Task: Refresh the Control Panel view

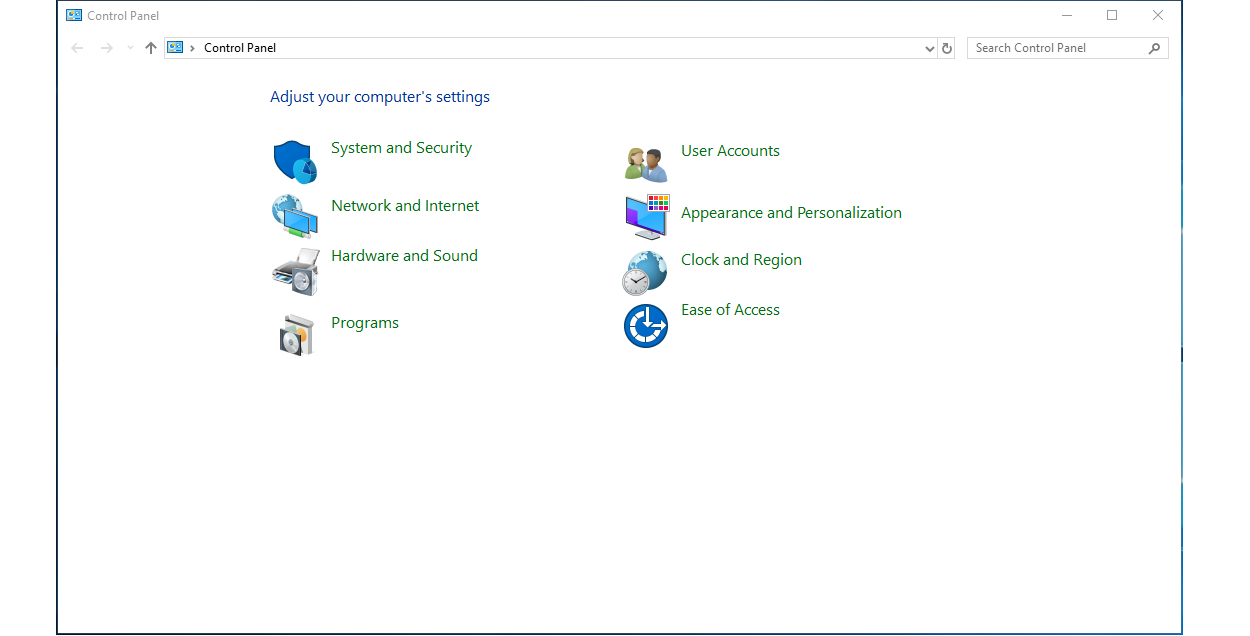Action: tap(946, 47)
